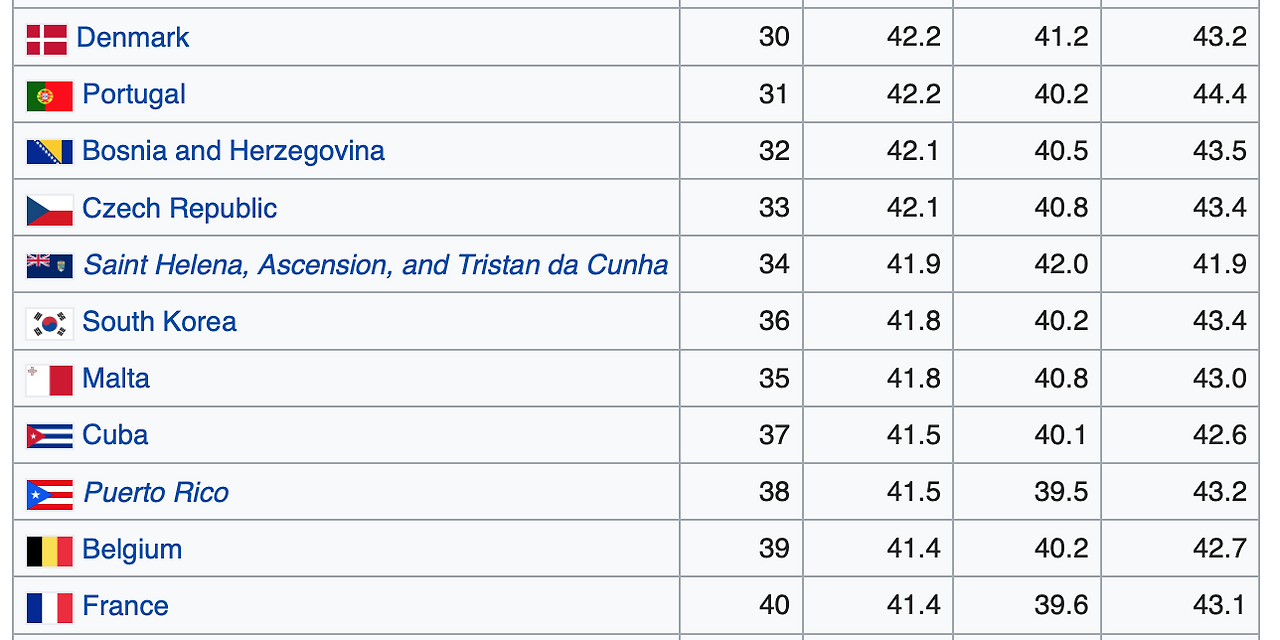Click the Belgium flag icon
The image size is (1280, 640).
coord(49,551)
